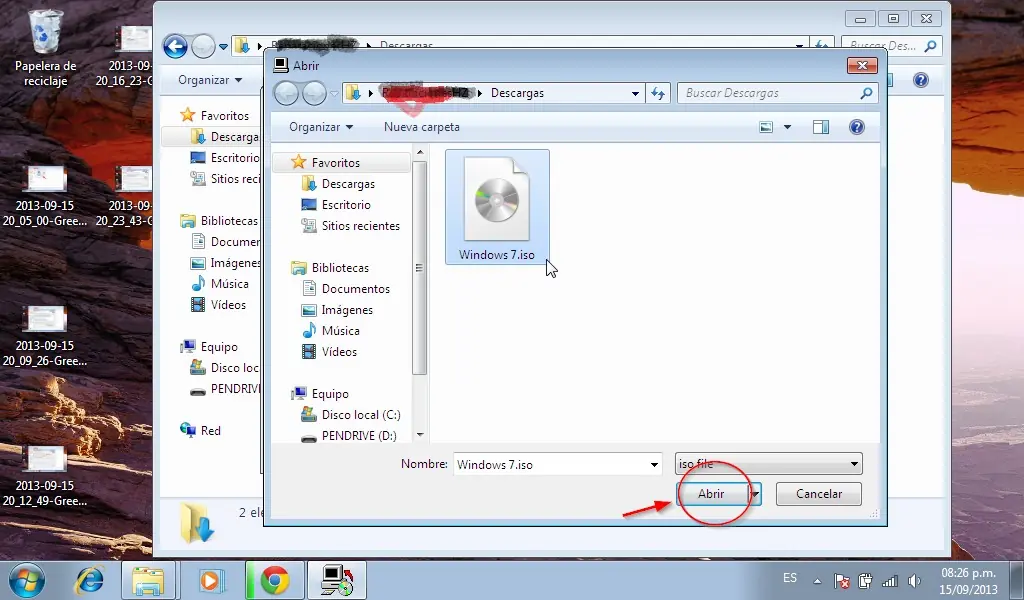Image resolution: width=1024 pixels, height=600 pixels.
Task: Click the search magnifier in Abrir dialog
Action: coord(867,93)
